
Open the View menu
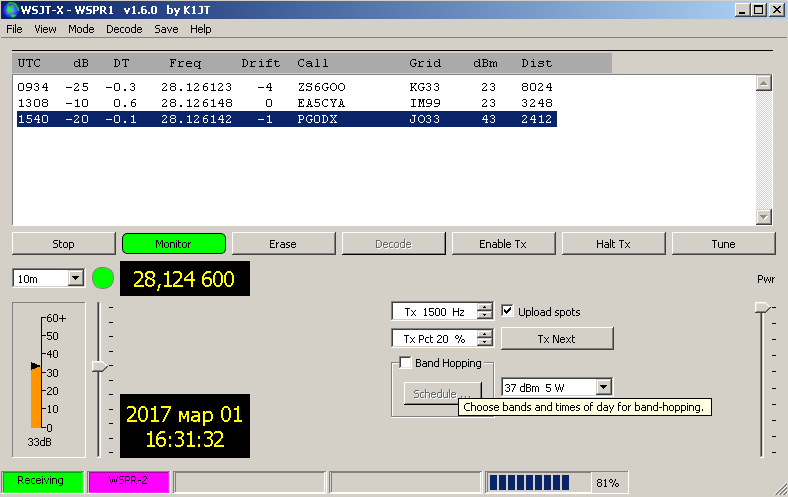click(x=45, y=29)
